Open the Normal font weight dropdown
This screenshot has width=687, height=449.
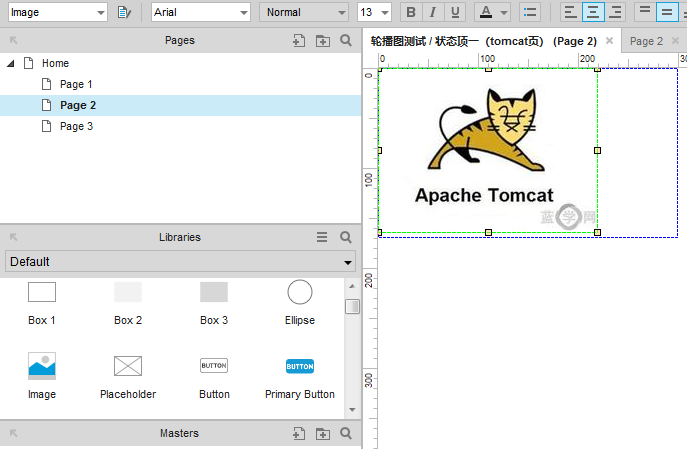[304, 12]
